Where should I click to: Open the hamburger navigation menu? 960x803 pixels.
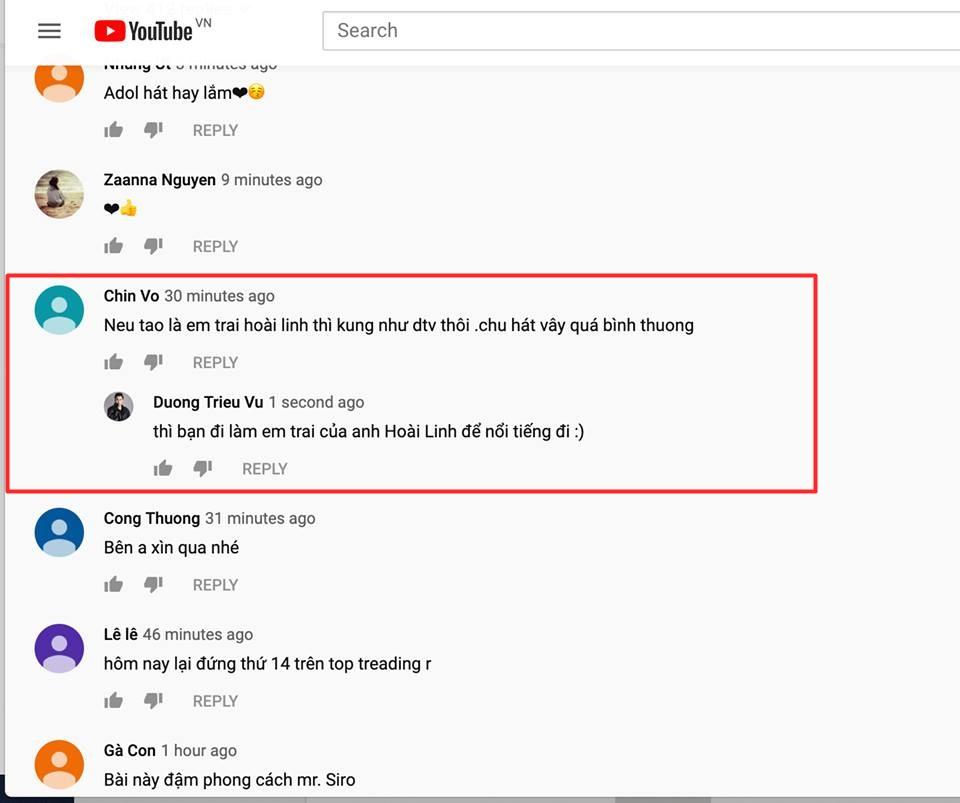pyautogui.click(x=48, y=30)
